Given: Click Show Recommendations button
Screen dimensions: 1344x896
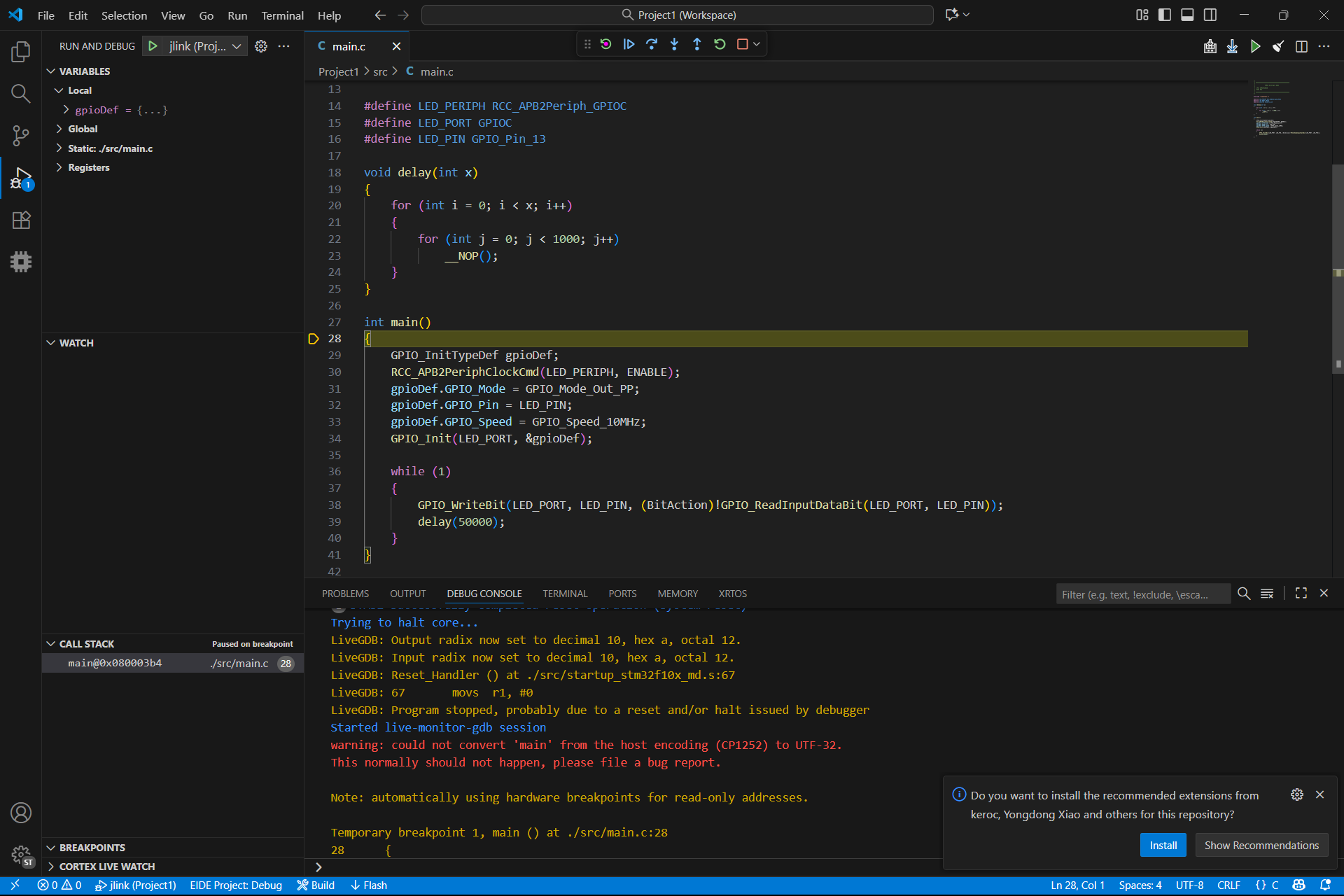Looking at the screenshot, I should pos(1261,846).
